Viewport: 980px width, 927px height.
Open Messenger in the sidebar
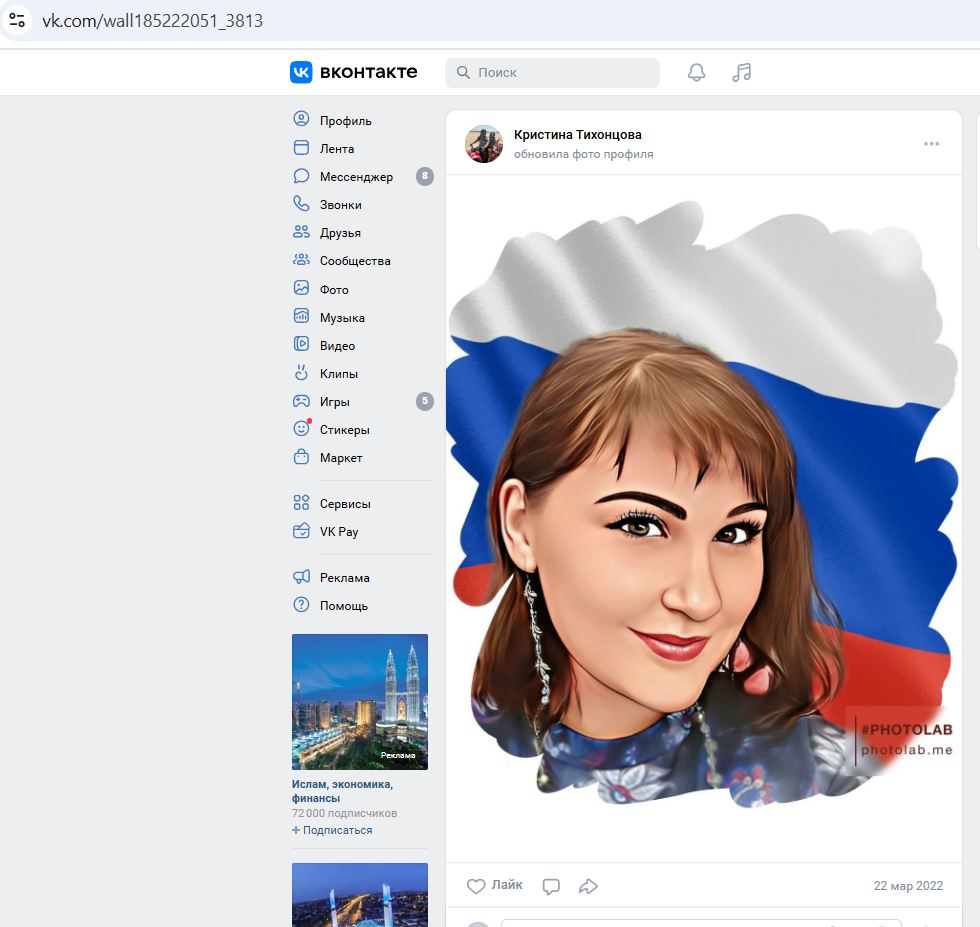coord(356,177)
